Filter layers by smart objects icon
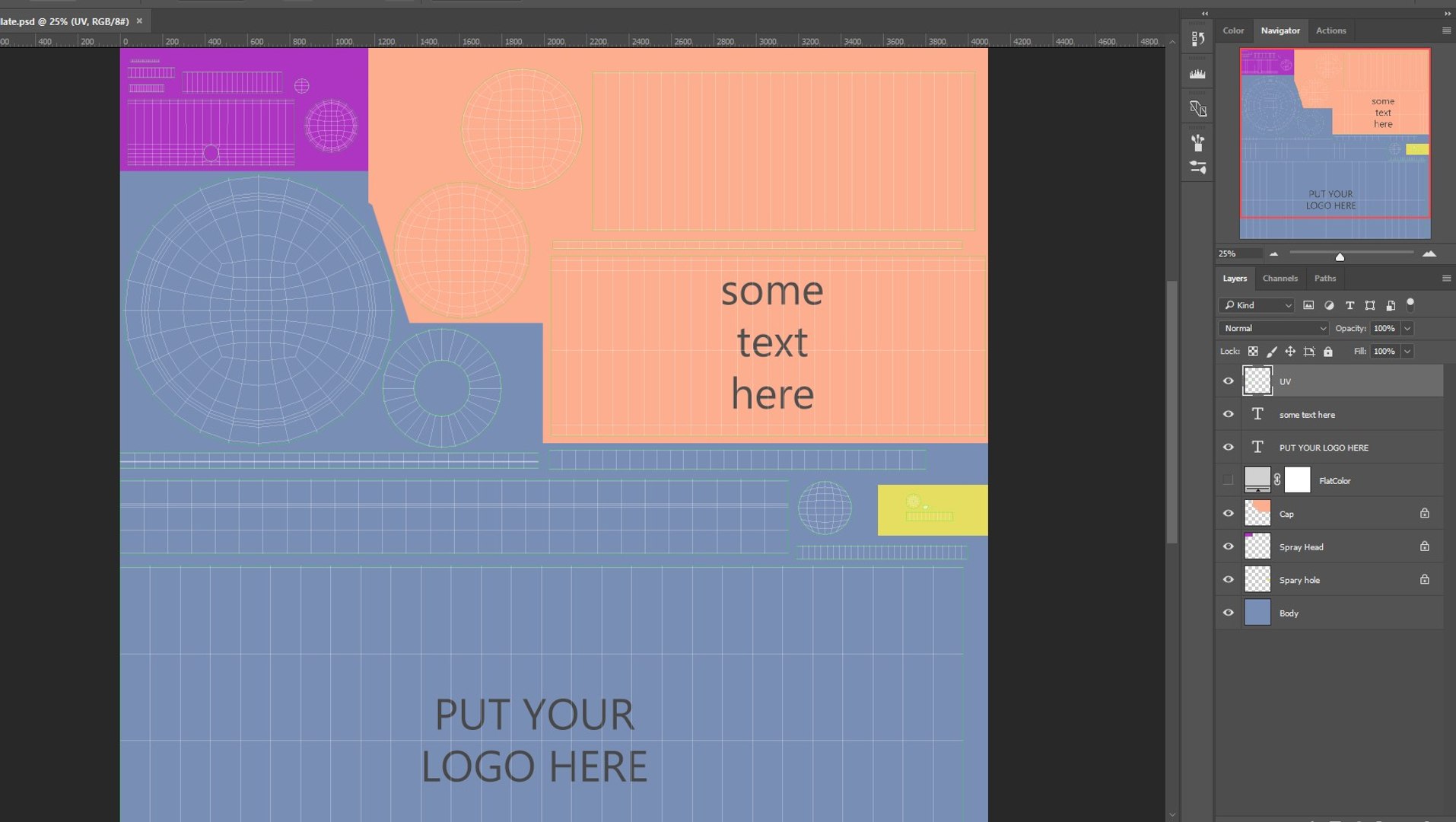Screen dimensions: 1456x822 (1391, 305)
